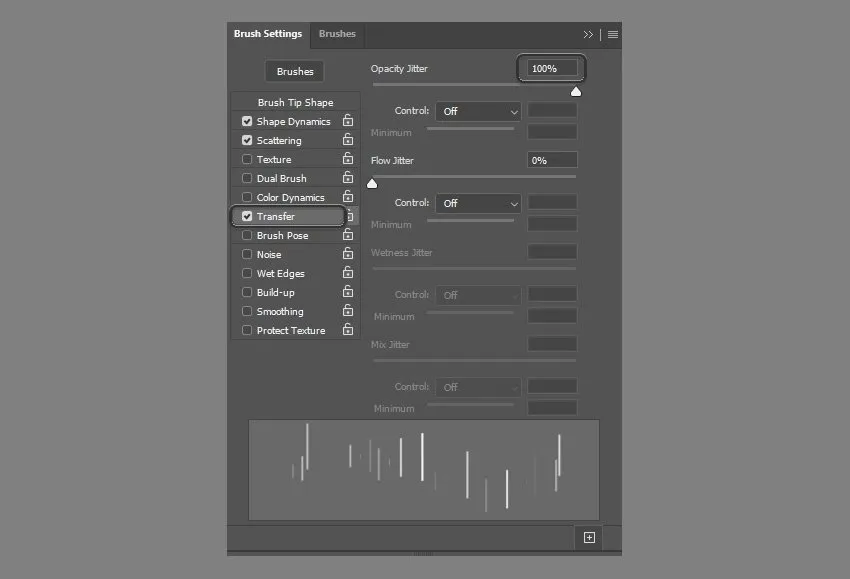Click the Opacity Jitter slider handle

576,92
